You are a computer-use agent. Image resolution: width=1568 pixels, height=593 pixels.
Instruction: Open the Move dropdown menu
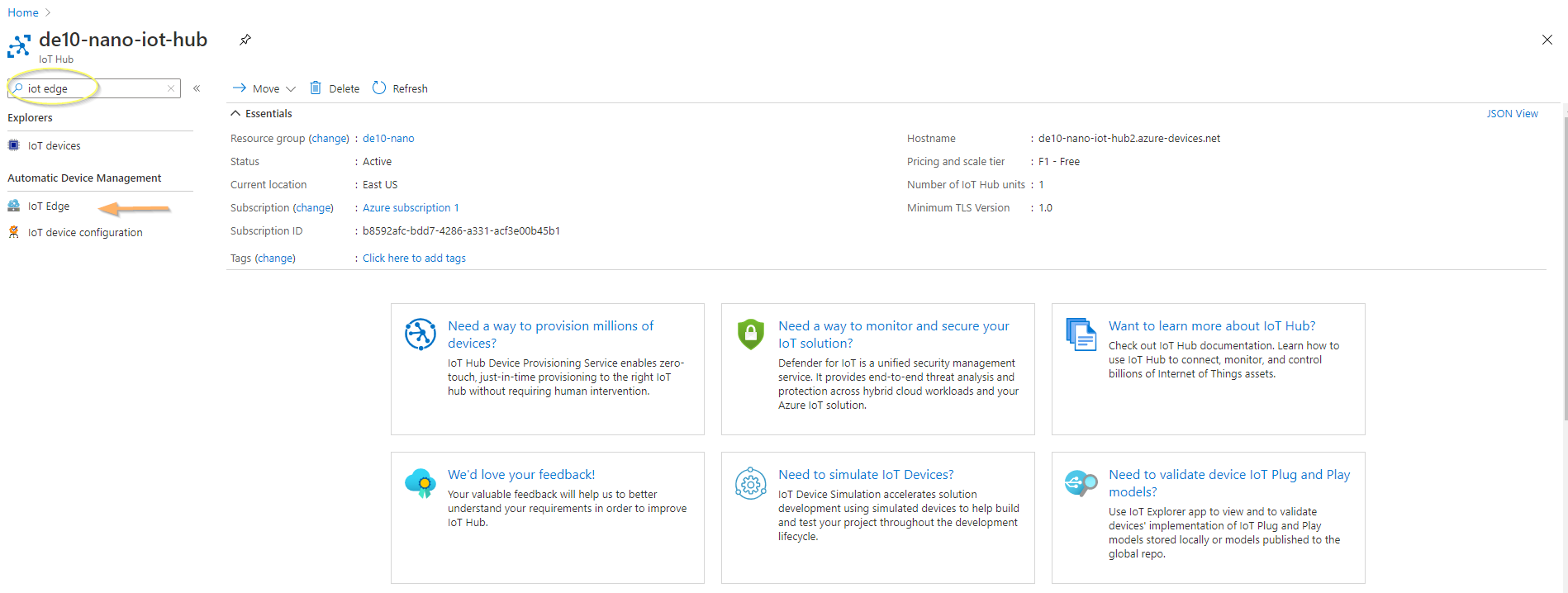(x=264, y=88)
